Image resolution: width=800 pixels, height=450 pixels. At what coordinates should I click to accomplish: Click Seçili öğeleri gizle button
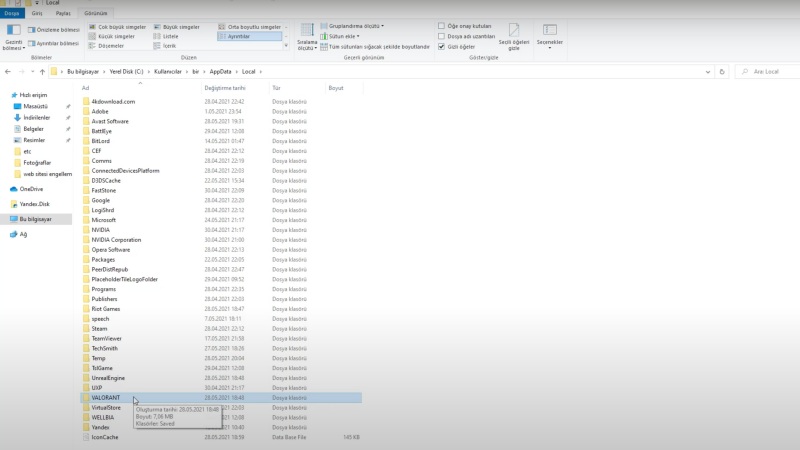click(514, 37)
